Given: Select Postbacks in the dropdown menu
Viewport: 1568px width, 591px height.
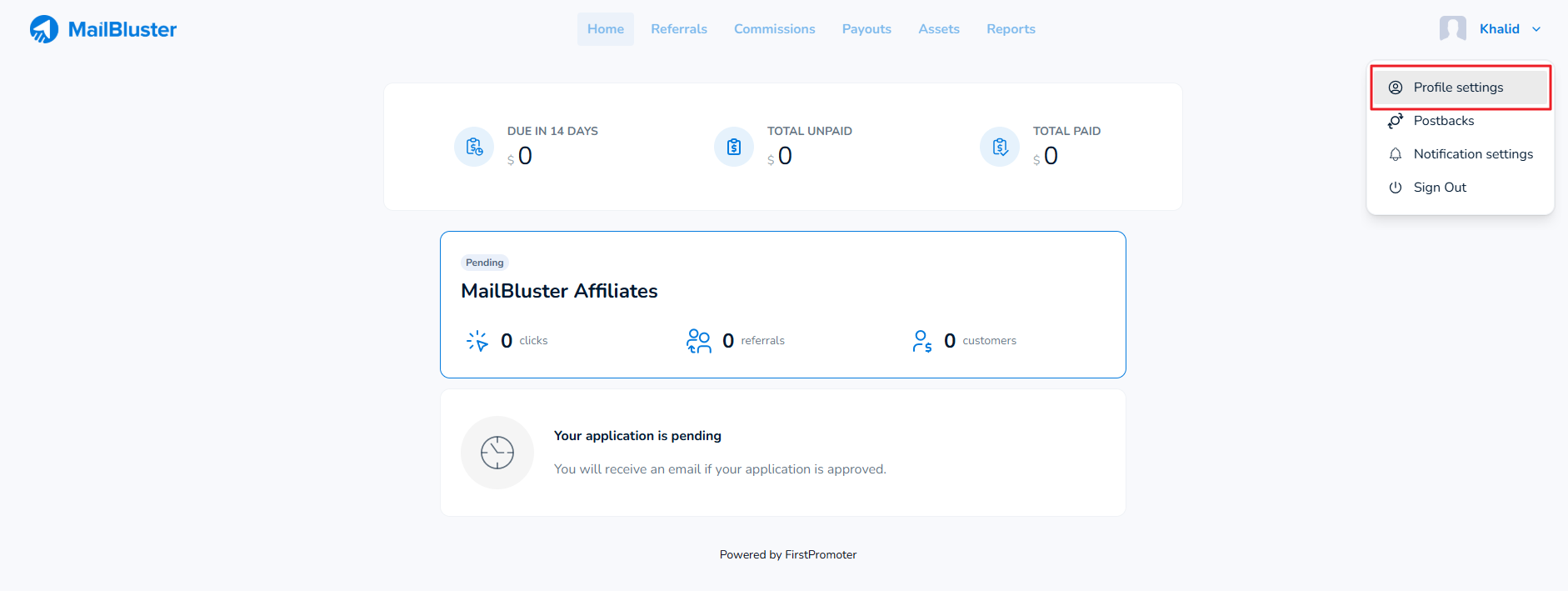Looking at the screenshot, I should point(1444,121).
